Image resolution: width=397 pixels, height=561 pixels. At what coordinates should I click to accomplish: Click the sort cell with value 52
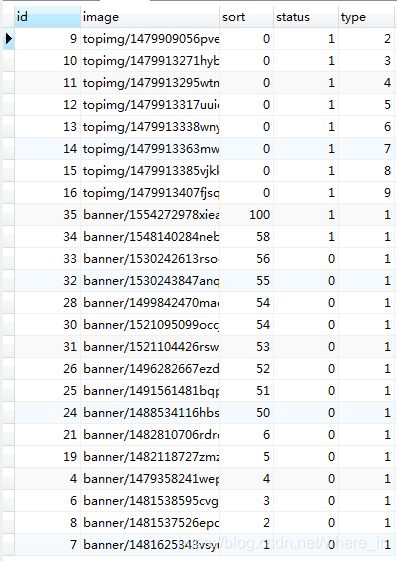tap(246, 369)
